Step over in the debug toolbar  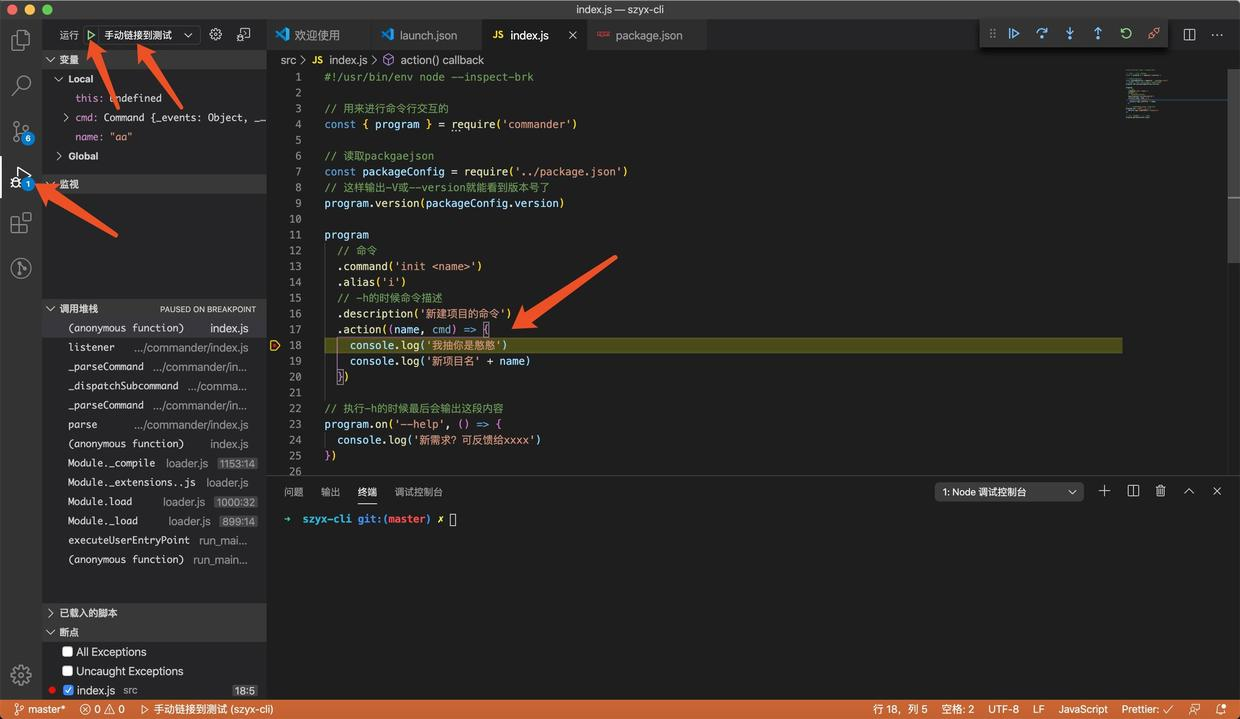coord(1041,33)
